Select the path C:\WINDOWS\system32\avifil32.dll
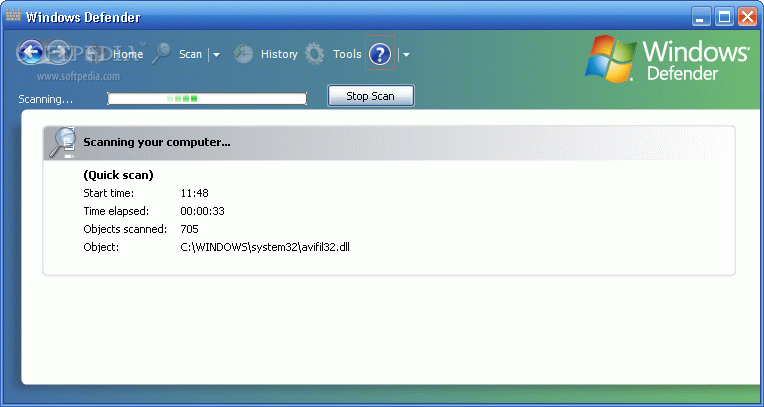This screenshot has width=764, height=407. pos(265,247)
